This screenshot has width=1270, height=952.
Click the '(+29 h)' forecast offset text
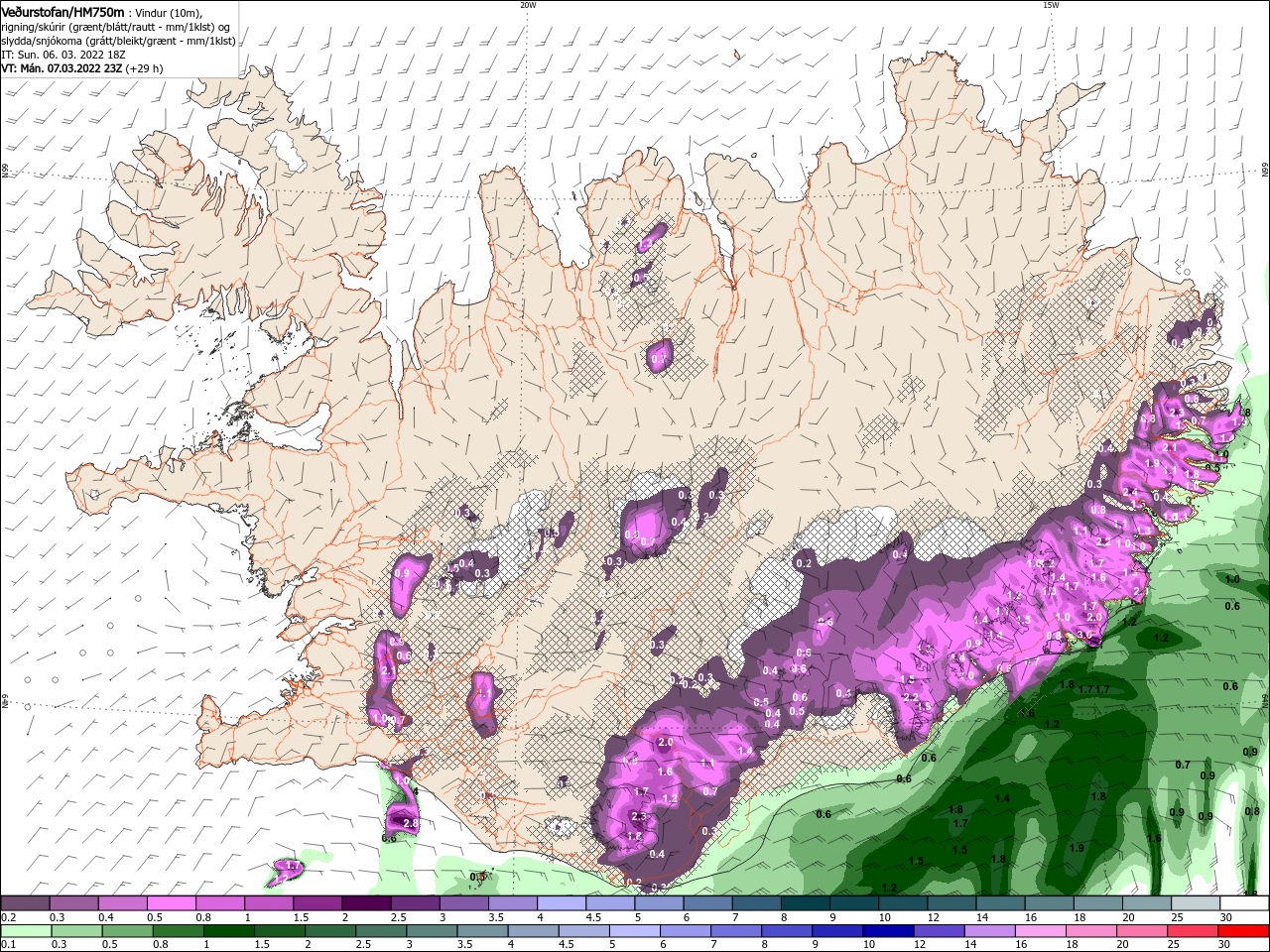pos(145,68)
